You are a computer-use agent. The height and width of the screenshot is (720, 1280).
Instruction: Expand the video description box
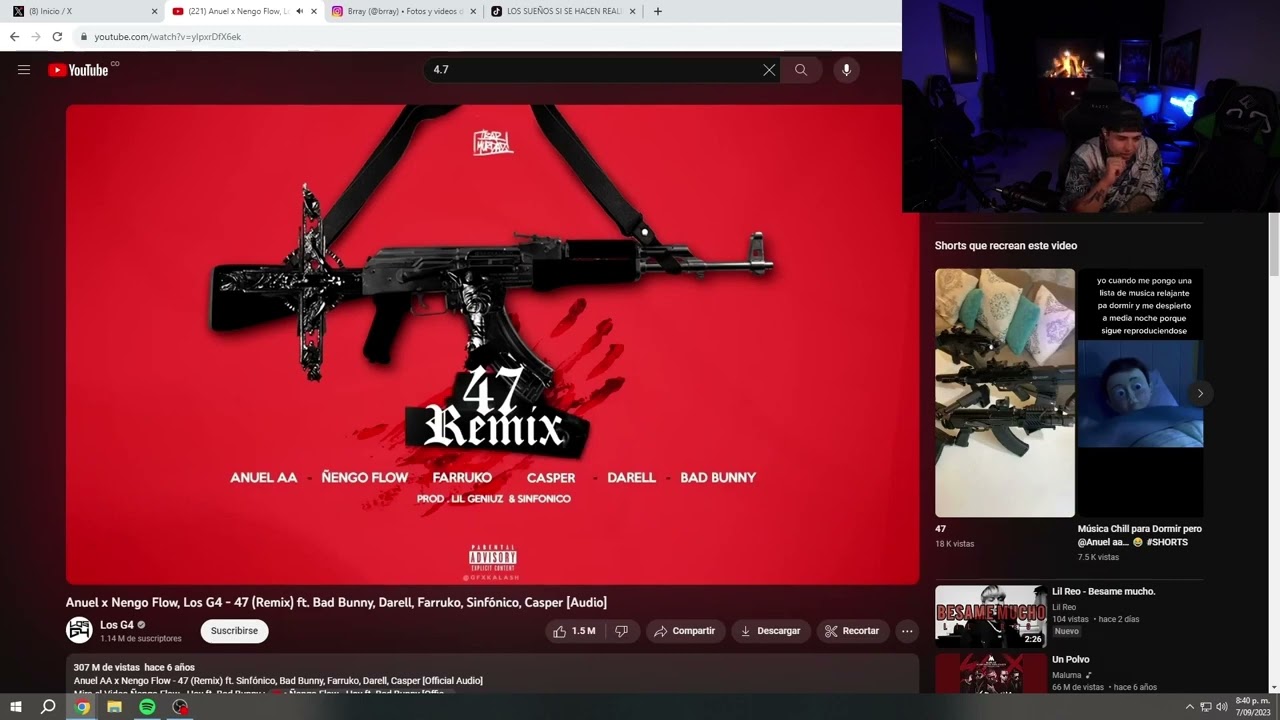492,674
